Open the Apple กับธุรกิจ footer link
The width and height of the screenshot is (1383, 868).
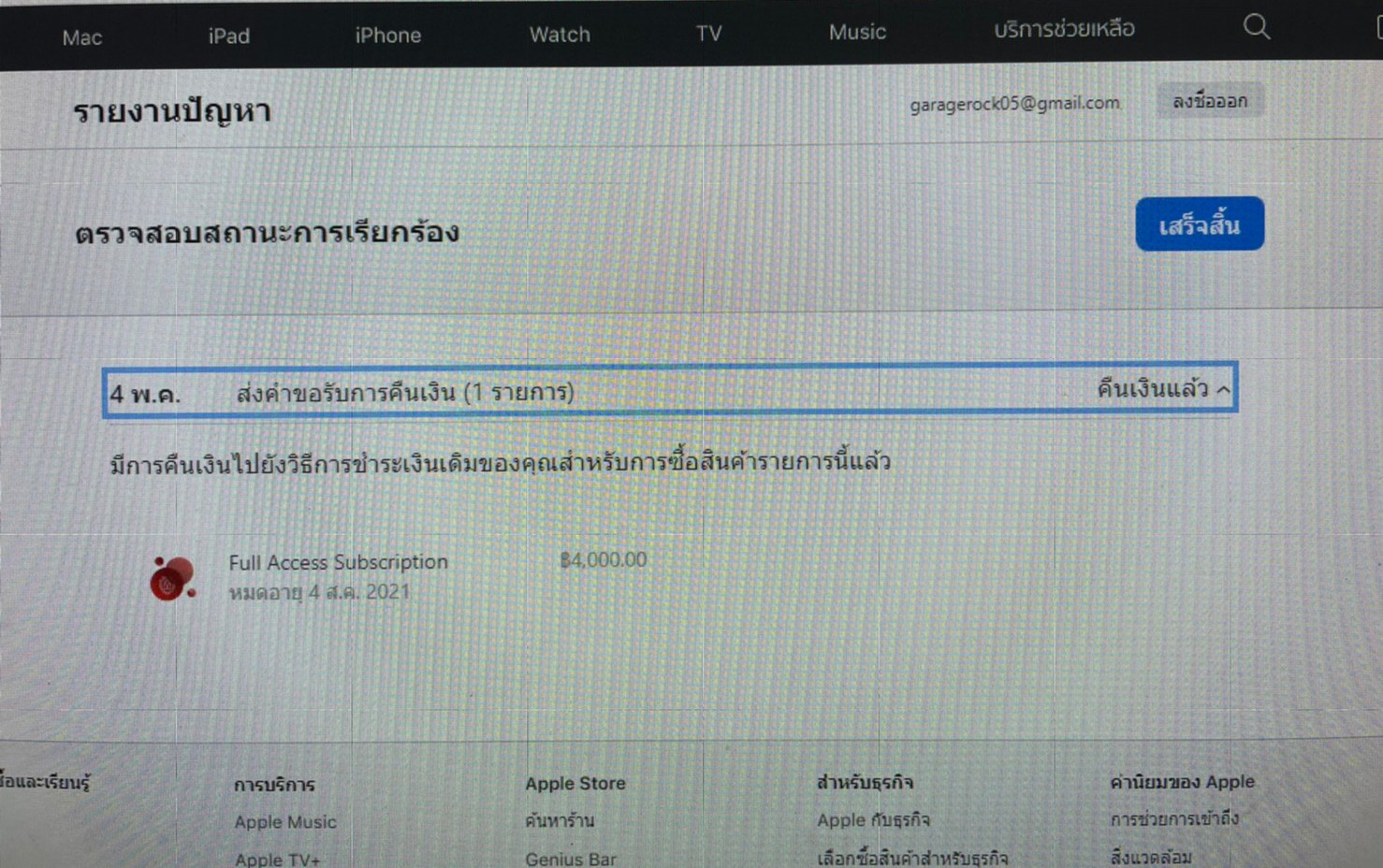873,819
